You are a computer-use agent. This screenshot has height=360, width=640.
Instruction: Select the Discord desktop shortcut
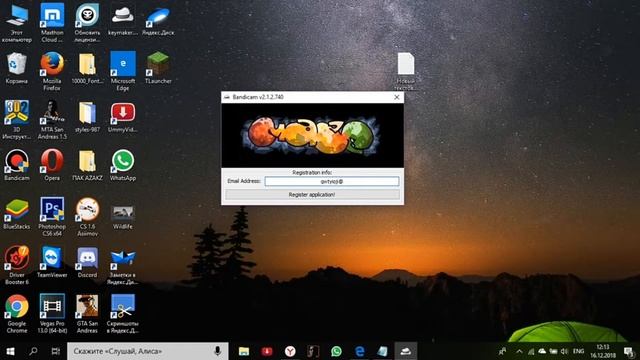(x=87, y=262)
